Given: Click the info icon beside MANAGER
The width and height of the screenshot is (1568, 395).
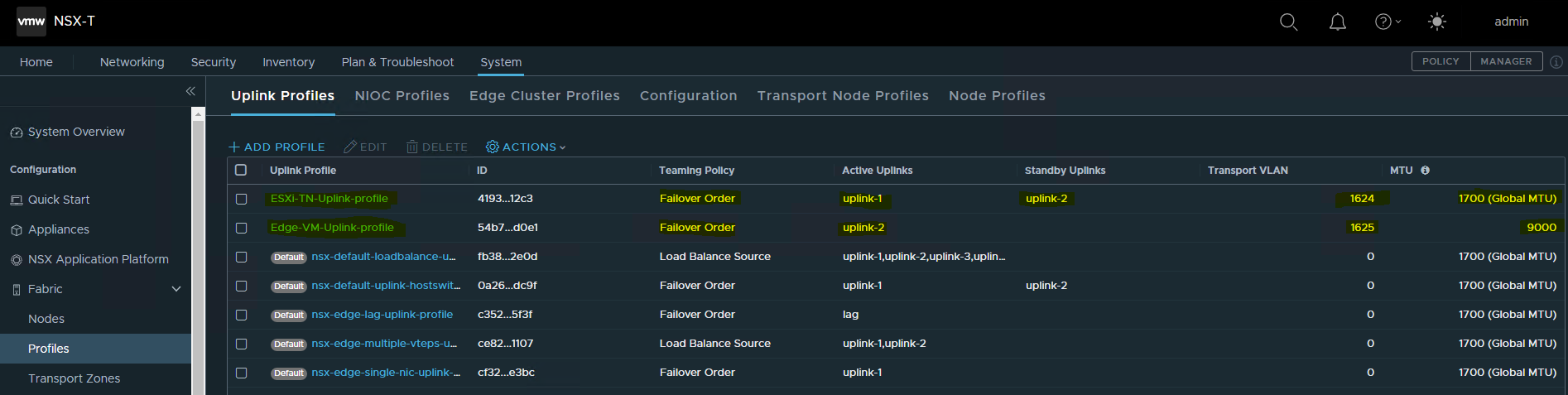Looking at the screenshot, I should pos(1556,62).
